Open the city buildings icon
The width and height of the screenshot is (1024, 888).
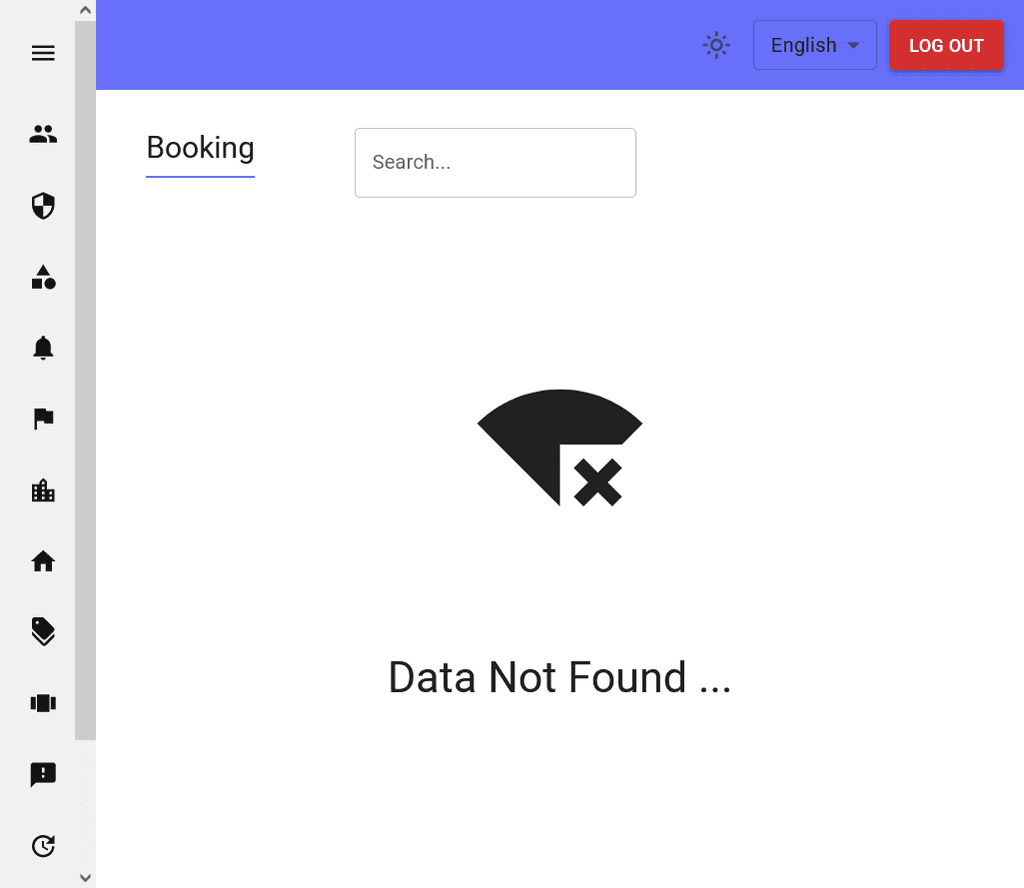[43, 490]
